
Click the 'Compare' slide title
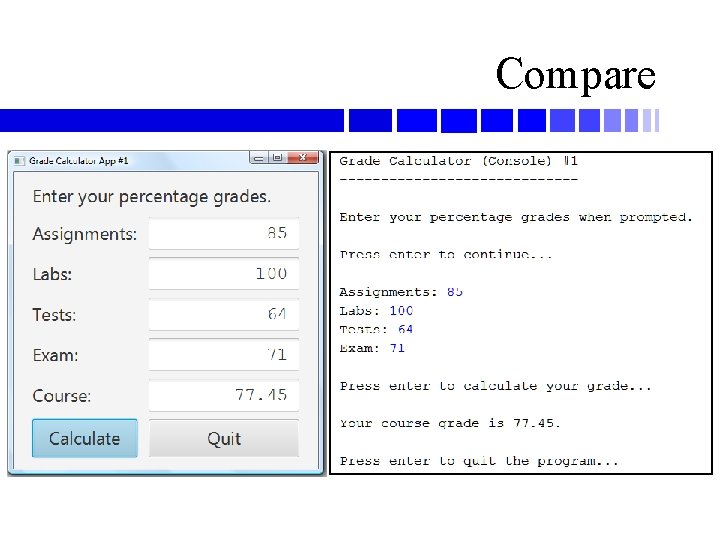[576, 75]
